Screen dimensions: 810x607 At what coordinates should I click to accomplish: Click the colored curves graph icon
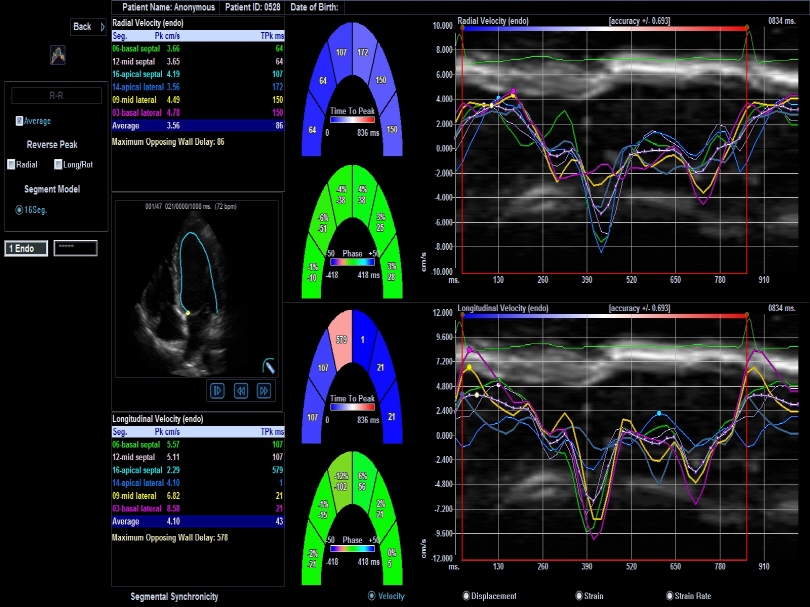[58, 58]
